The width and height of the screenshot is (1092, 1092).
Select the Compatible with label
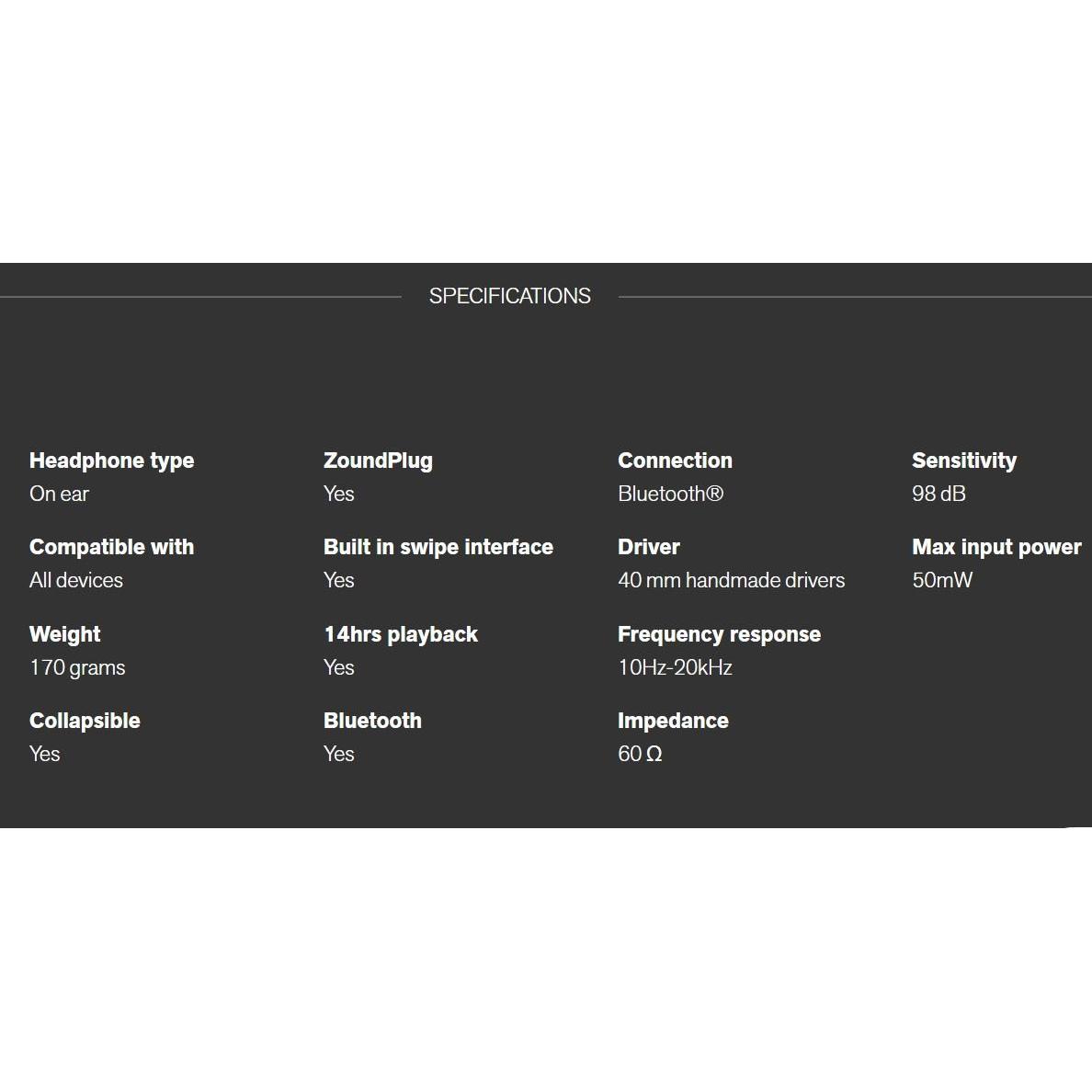click(x=111, y=548)
